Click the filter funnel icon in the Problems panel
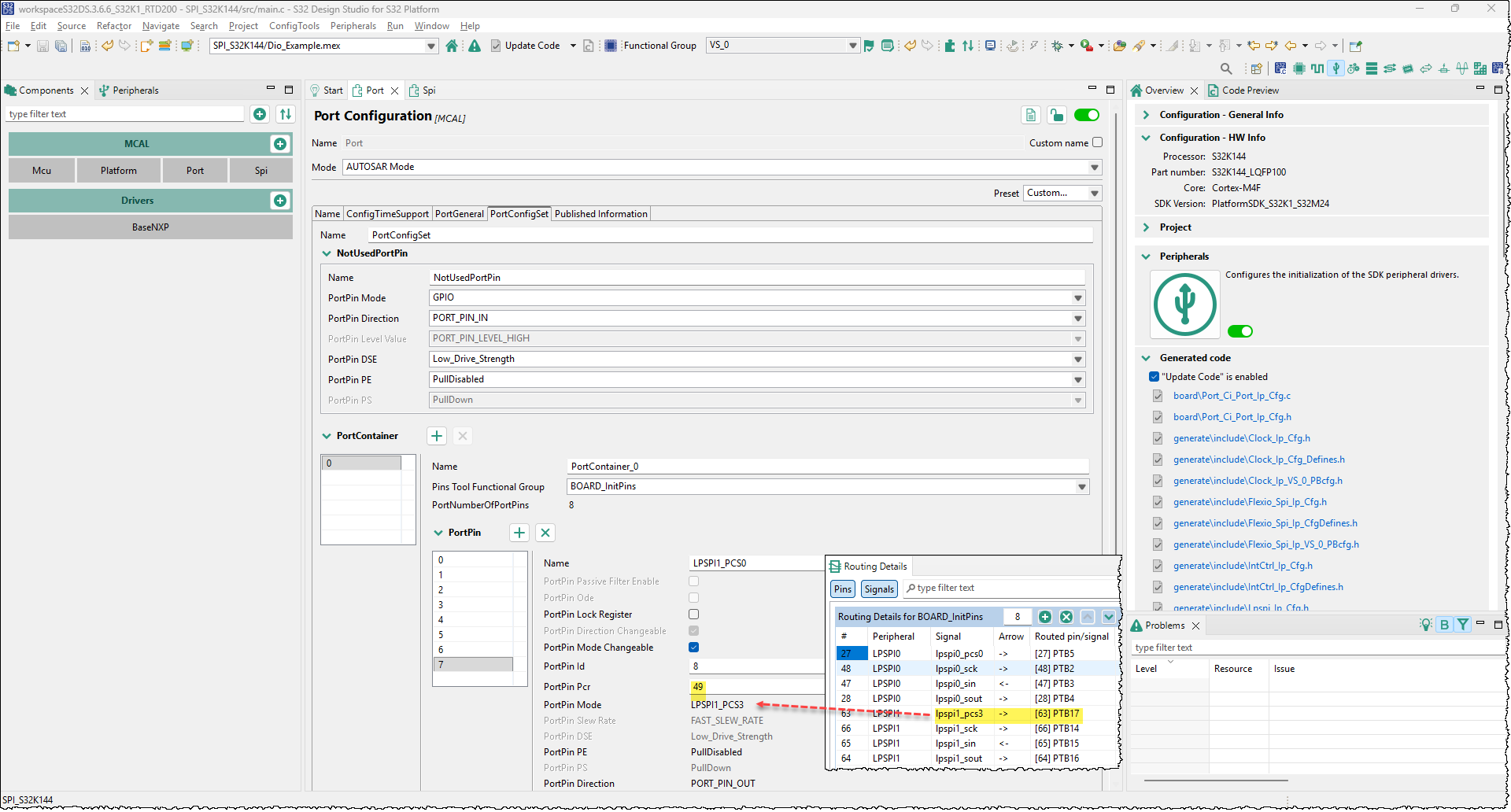This screenshot has height=812, width=1511. point(1463,625)
